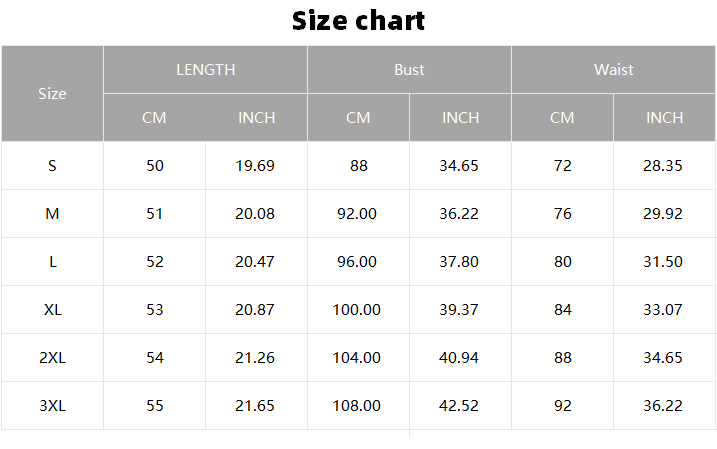Select the XL size row label
Image resolution: width=717 pixels, height=449 pixels.
[x=52, y=310]
